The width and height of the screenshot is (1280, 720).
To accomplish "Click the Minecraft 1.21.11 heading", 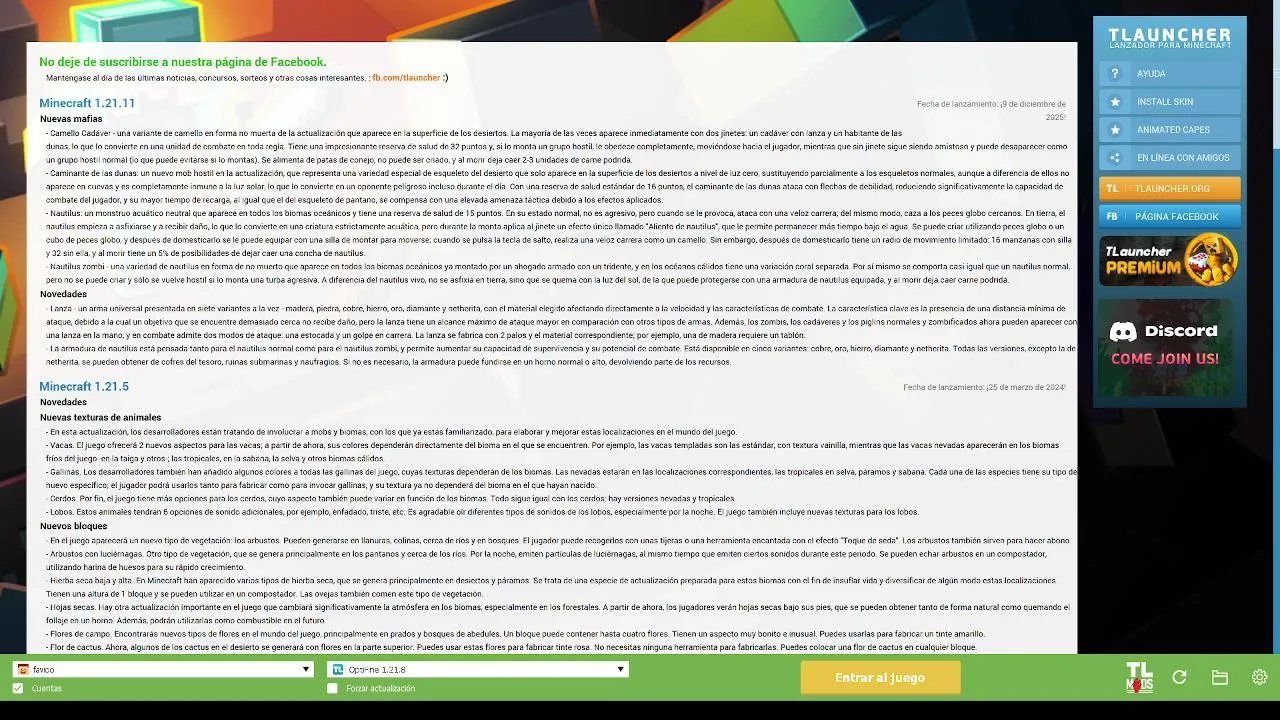I will point(87,103).
